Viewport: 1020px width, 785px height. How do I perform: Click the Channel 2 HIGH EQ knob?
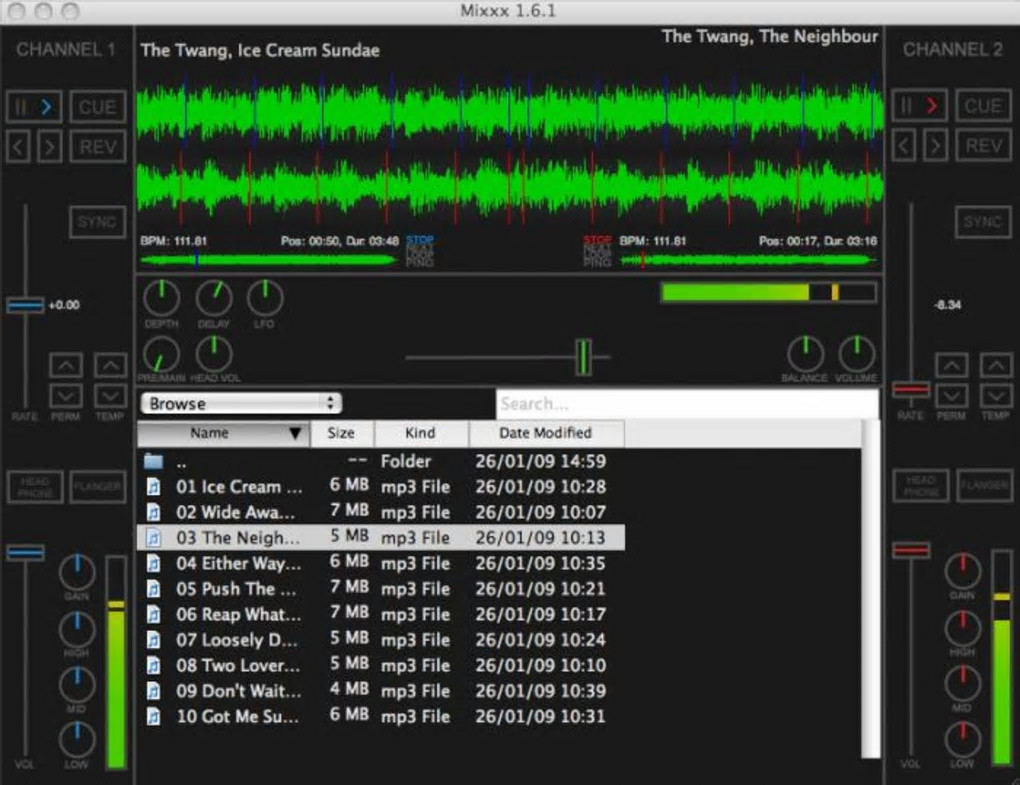pos(963,628)
